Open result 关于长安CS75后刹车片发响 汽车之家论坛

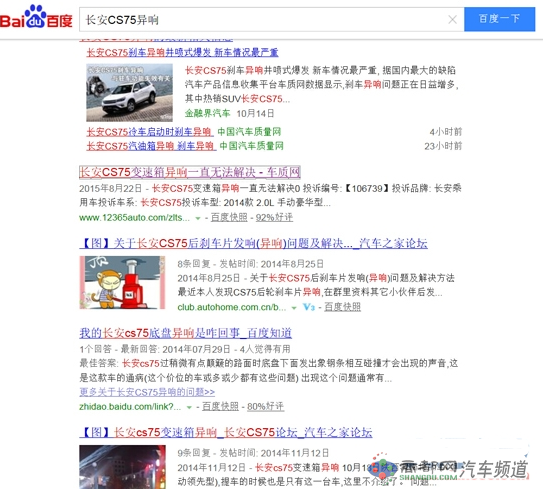coord(254,243)
